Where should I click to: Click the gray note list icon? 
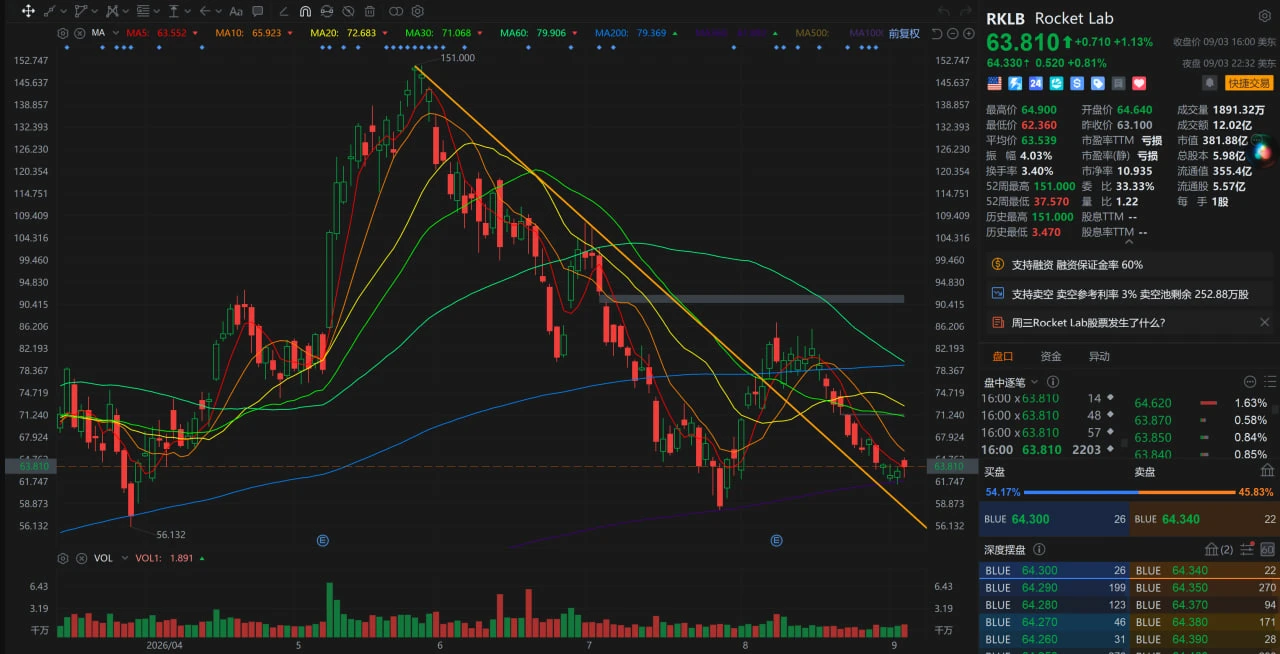point(1118,83)
